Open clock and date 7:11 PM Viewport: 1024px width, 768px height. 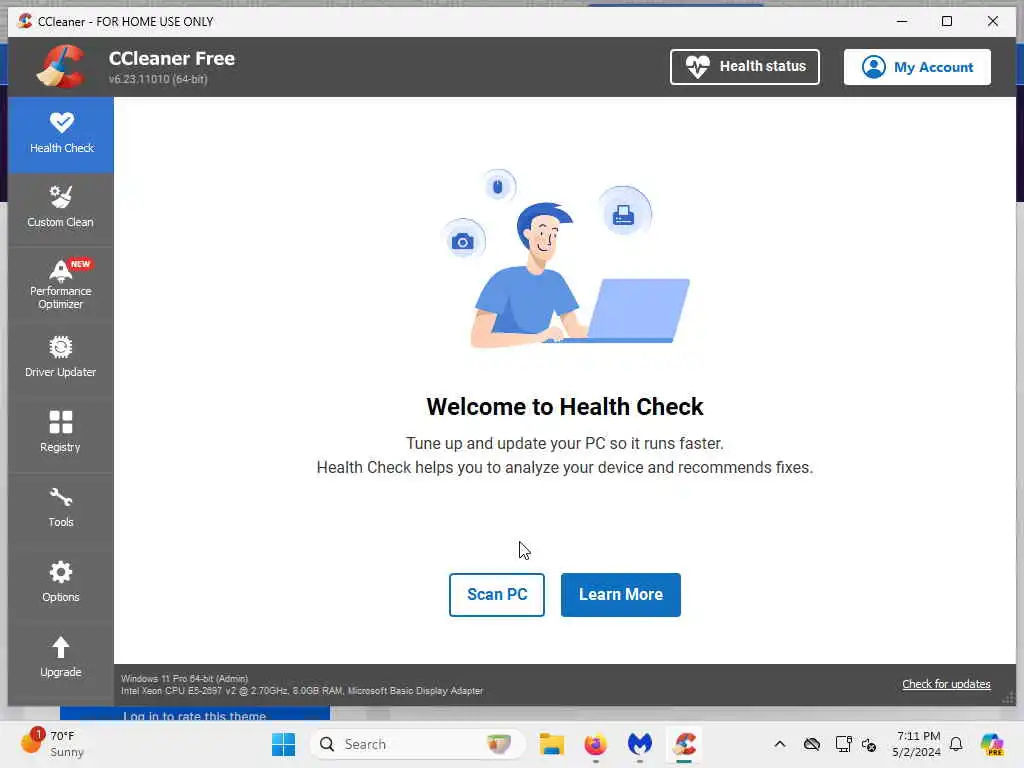pos(918,744)
